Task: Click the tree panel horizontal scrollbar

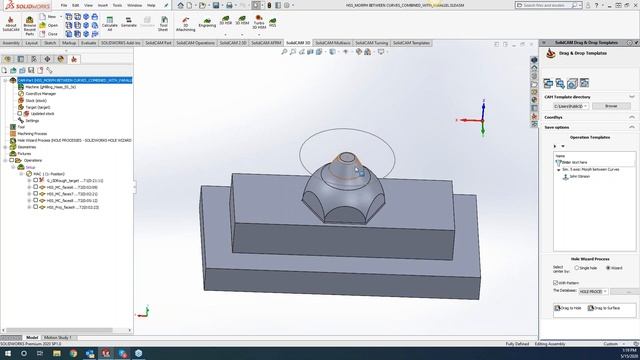Action: coord(59,330)
